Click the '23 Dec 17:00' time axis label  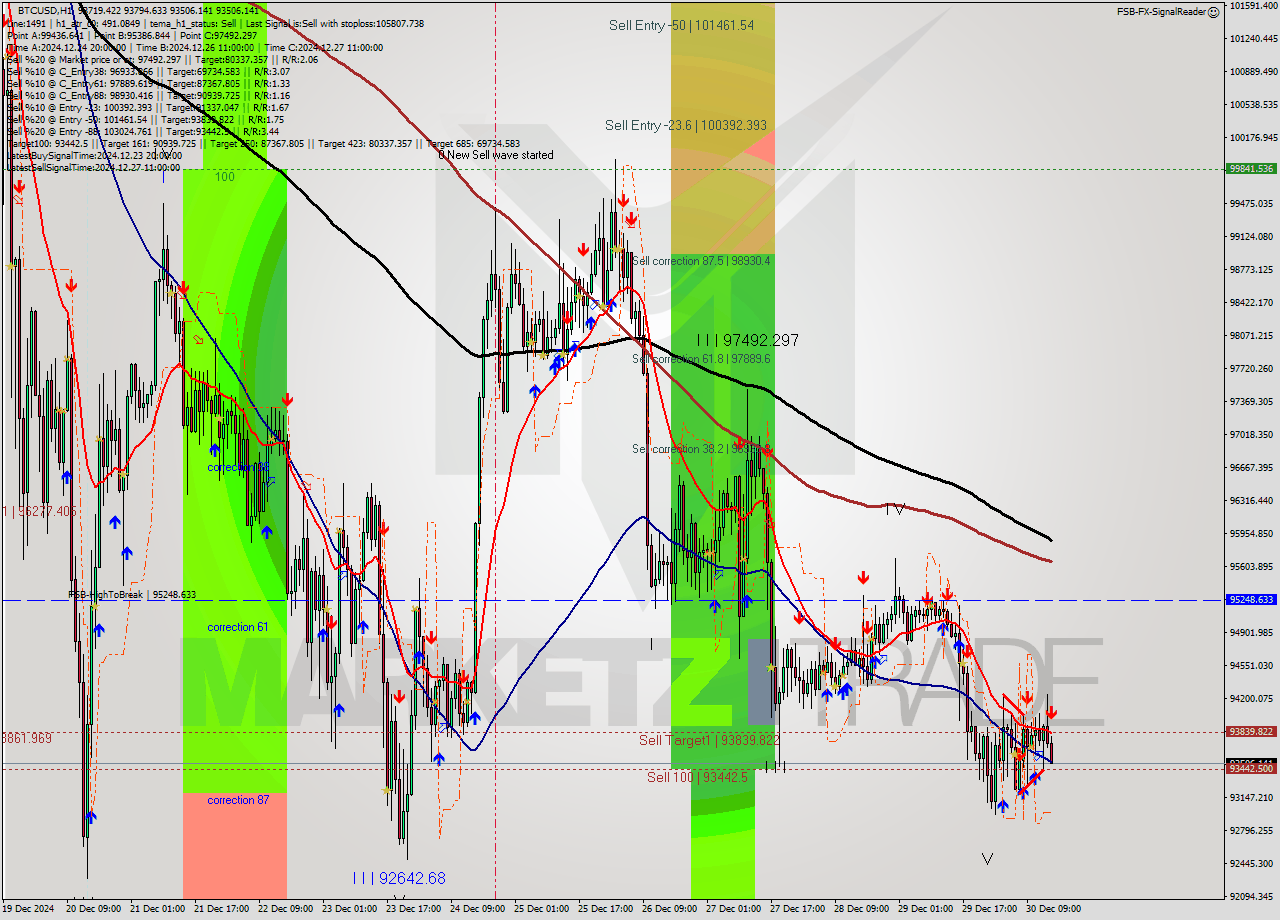414,909
